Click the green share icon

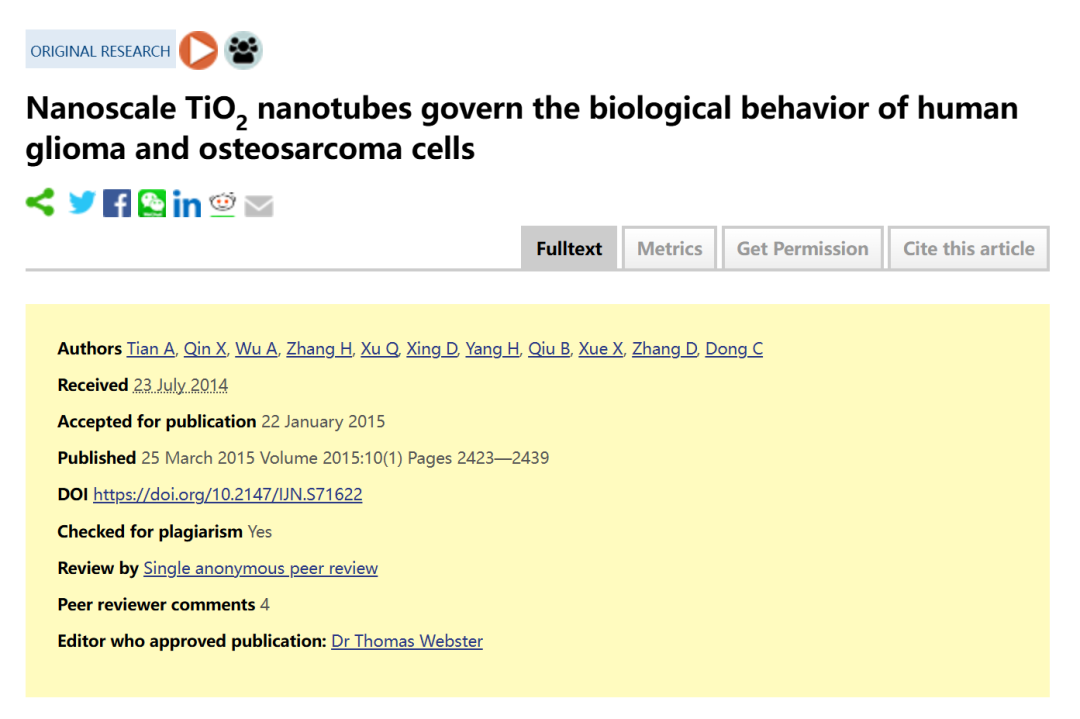[40, 202]
